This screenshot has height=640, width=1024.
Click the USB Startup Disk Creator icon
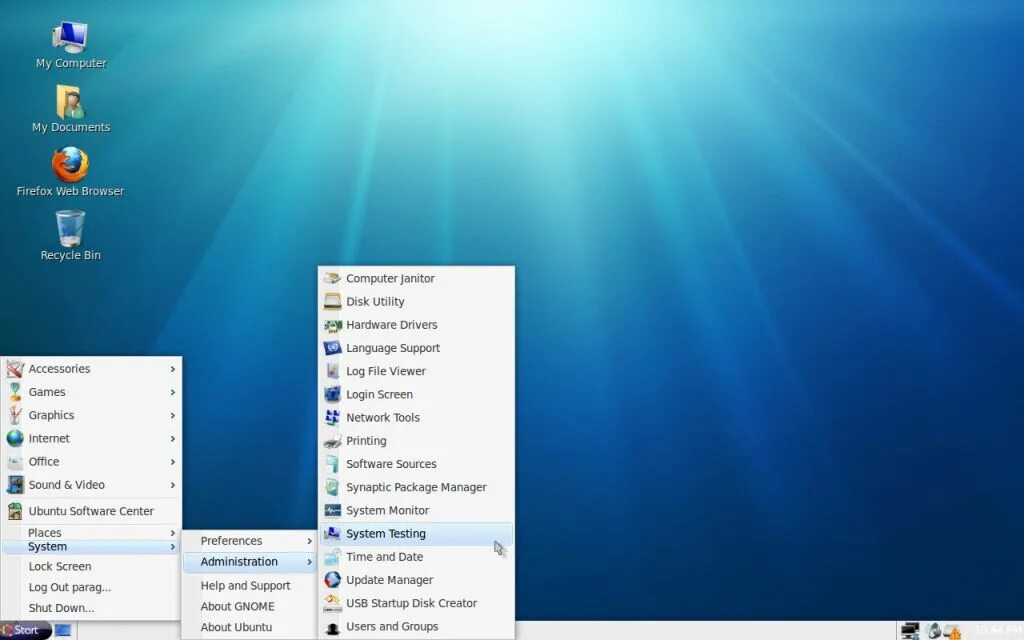point(332,603)
